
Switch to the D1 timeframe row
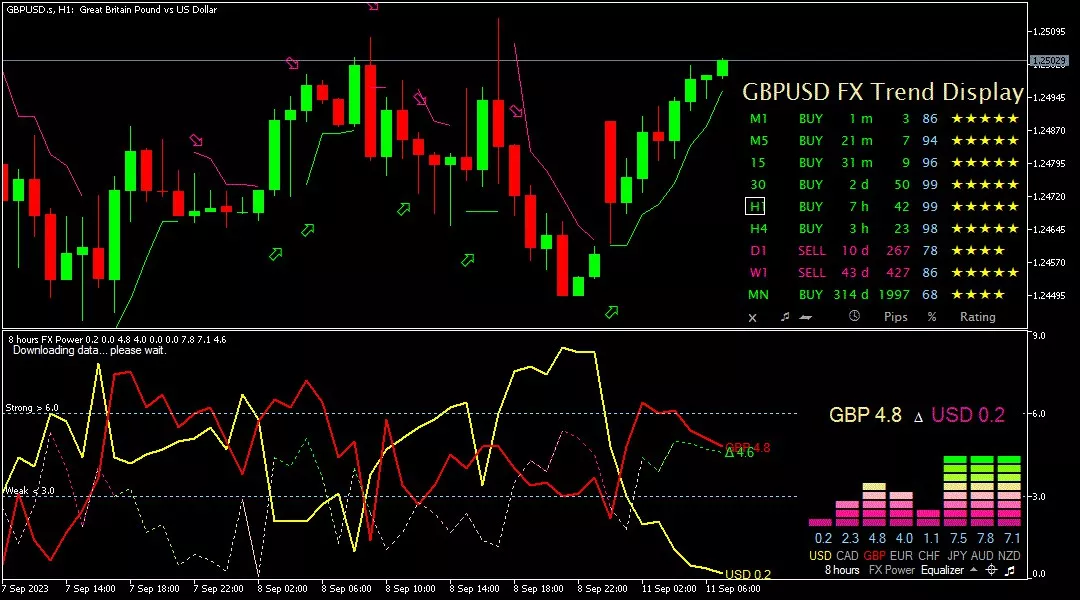point(758,251)
